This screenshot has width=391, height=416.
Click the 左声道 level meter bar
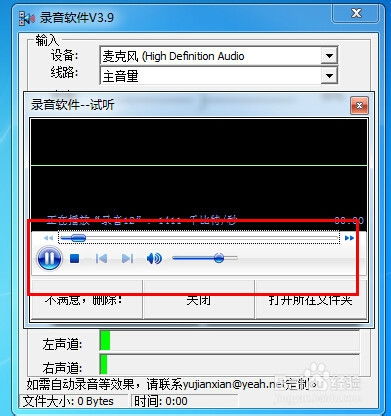point(229,340)
